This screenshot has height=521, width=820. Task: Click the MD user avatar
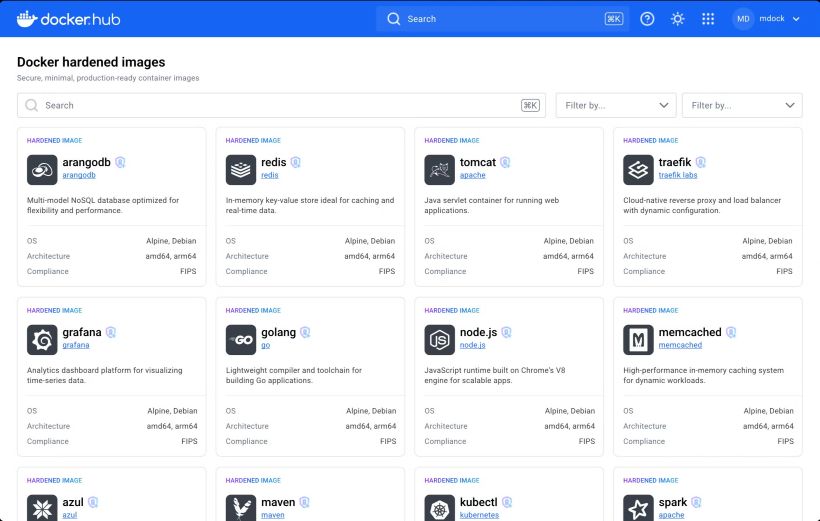[743, 19]
